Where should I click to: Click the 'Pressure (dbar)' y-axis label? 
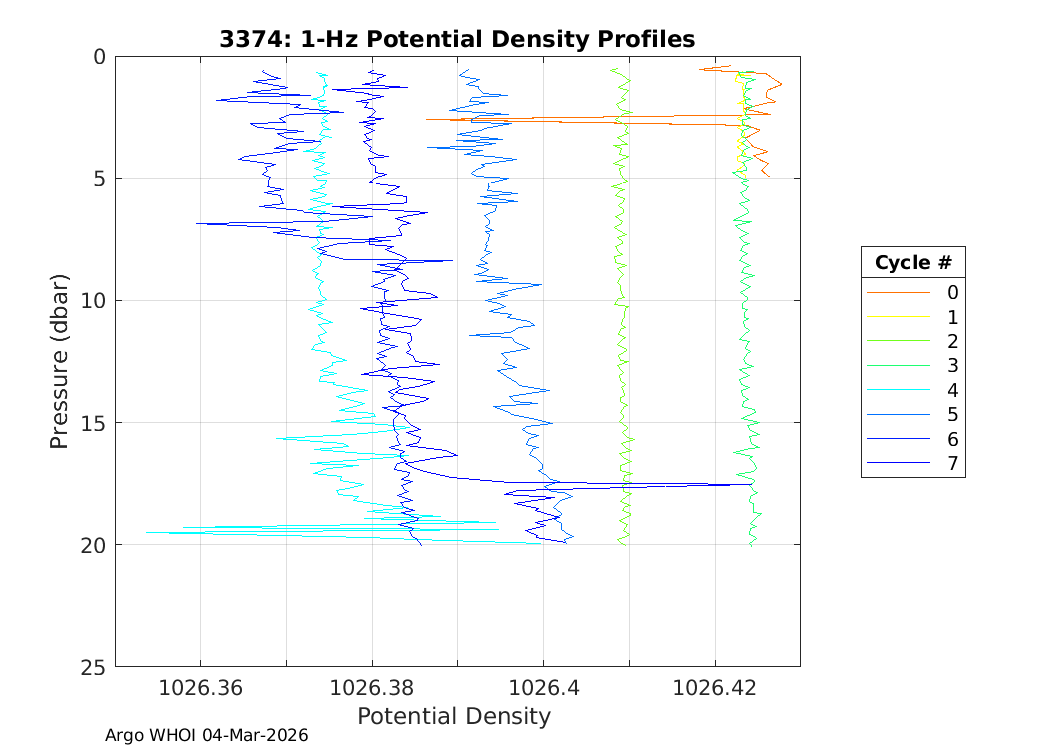point(60,360)
